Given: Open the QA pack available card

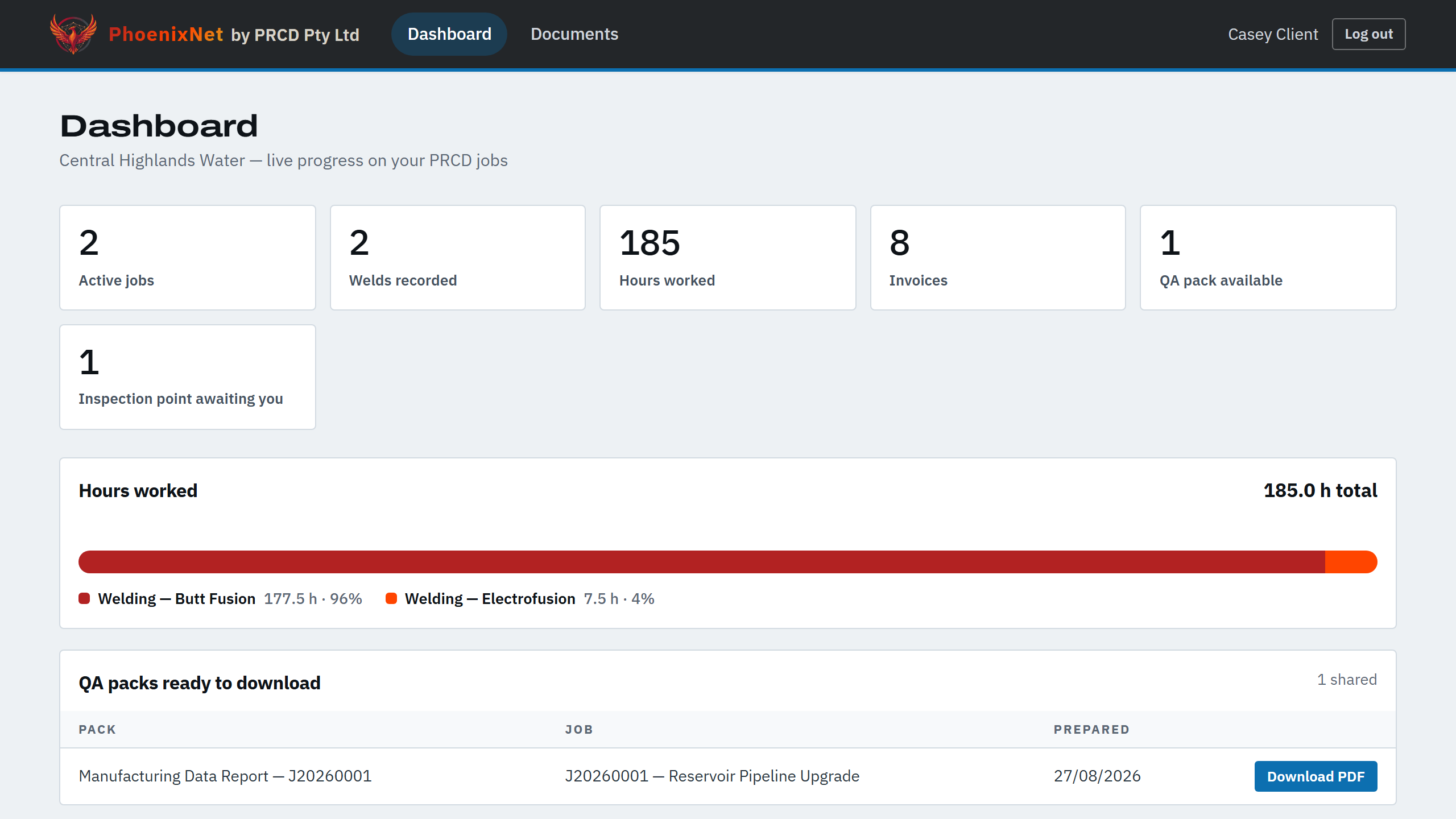Looking at the screenshot, I should point(1268,258).
